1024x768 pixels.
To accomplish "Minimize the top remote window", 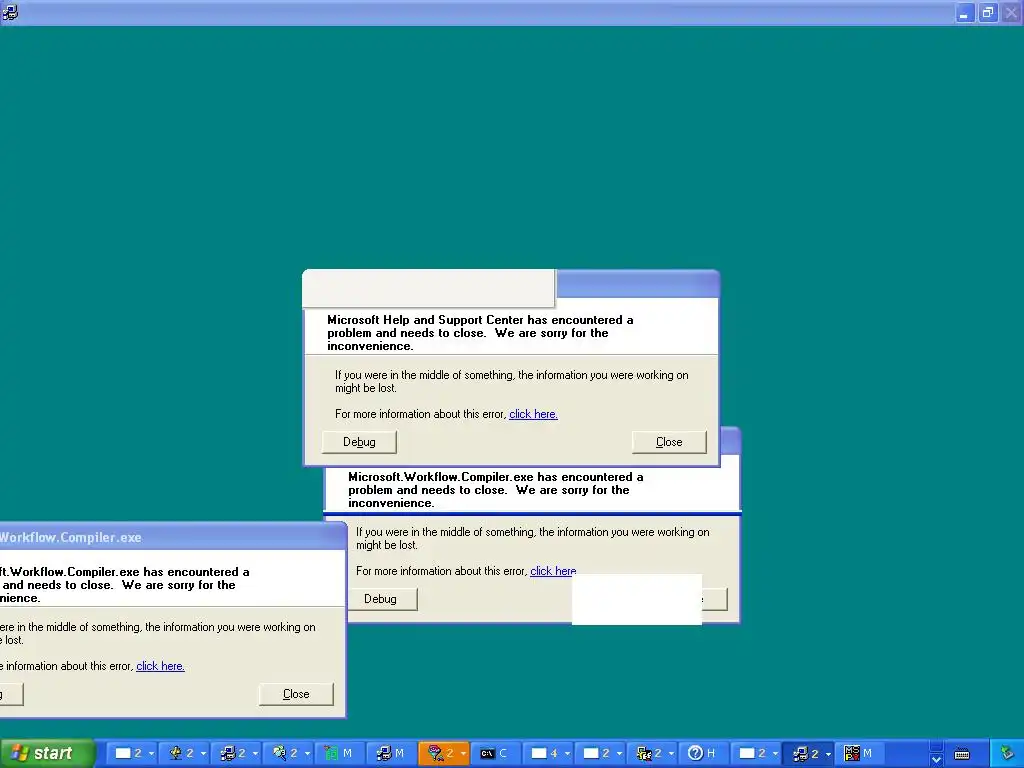I will coord(965,12).
